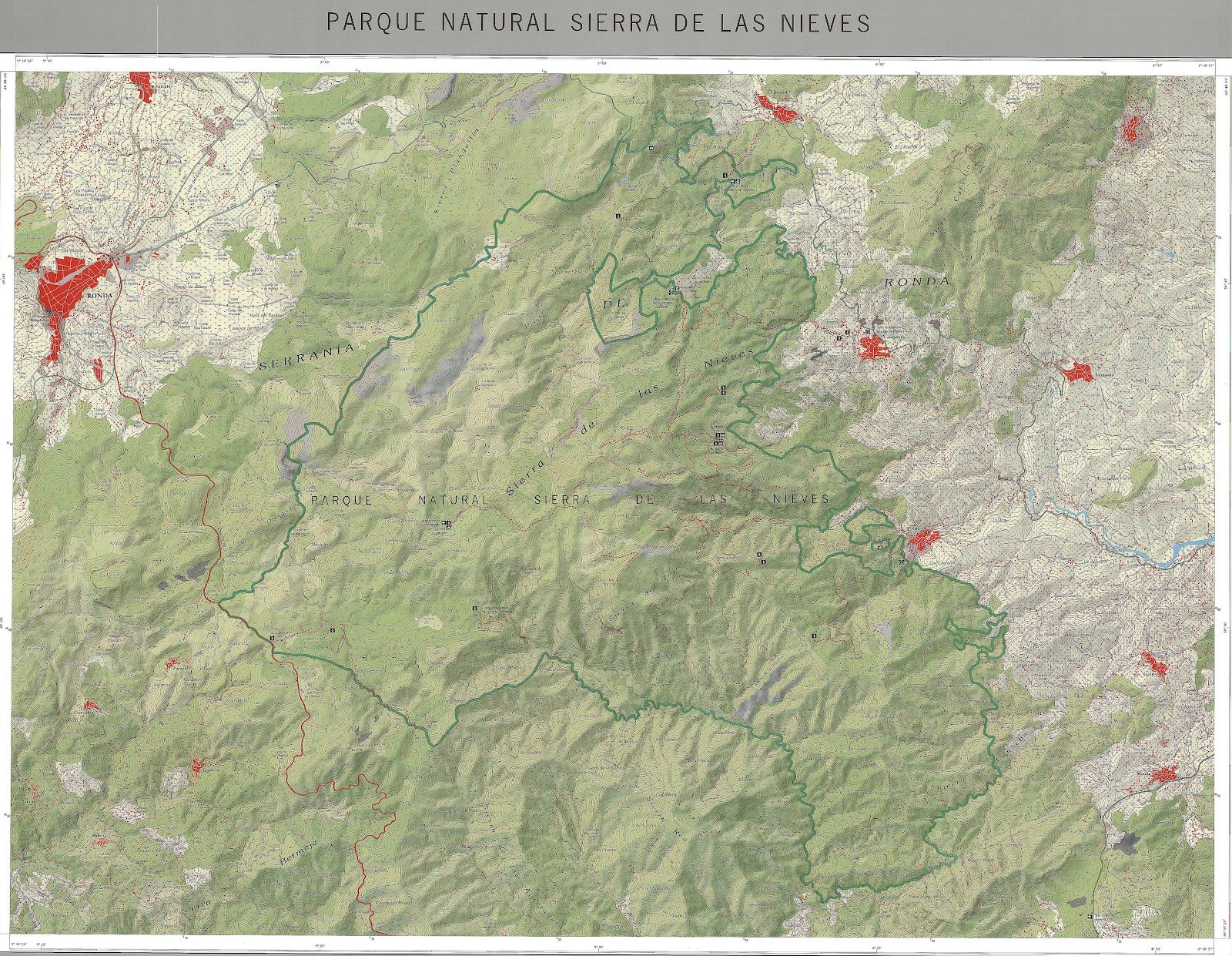The height and width of the screenshot is (956, 1232).
Task: Click the black marker icon near bottom-right road
Action: click(x=1091, y=915)
